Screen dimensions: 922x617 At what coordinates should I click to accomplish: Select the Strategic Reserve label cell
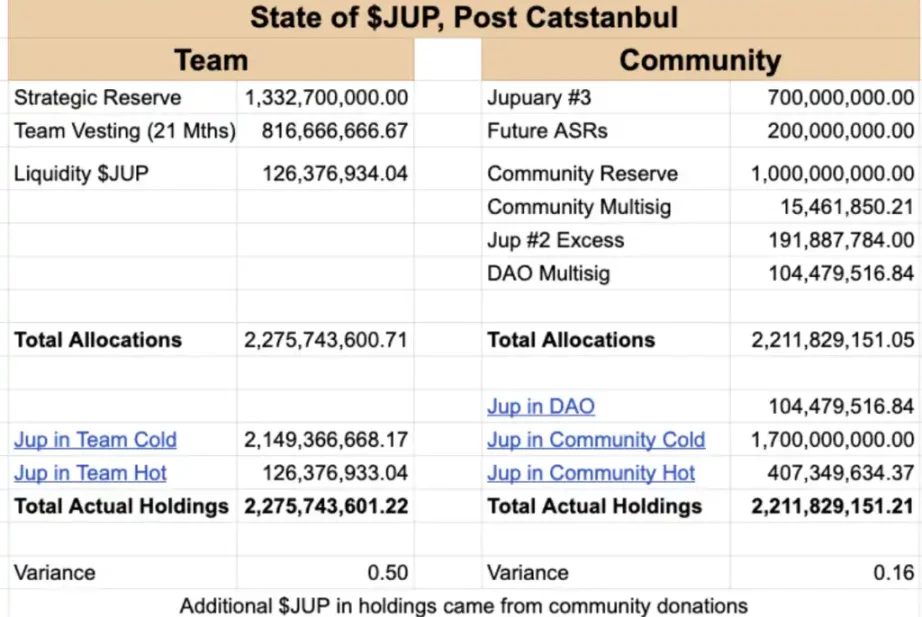point(98,98)
